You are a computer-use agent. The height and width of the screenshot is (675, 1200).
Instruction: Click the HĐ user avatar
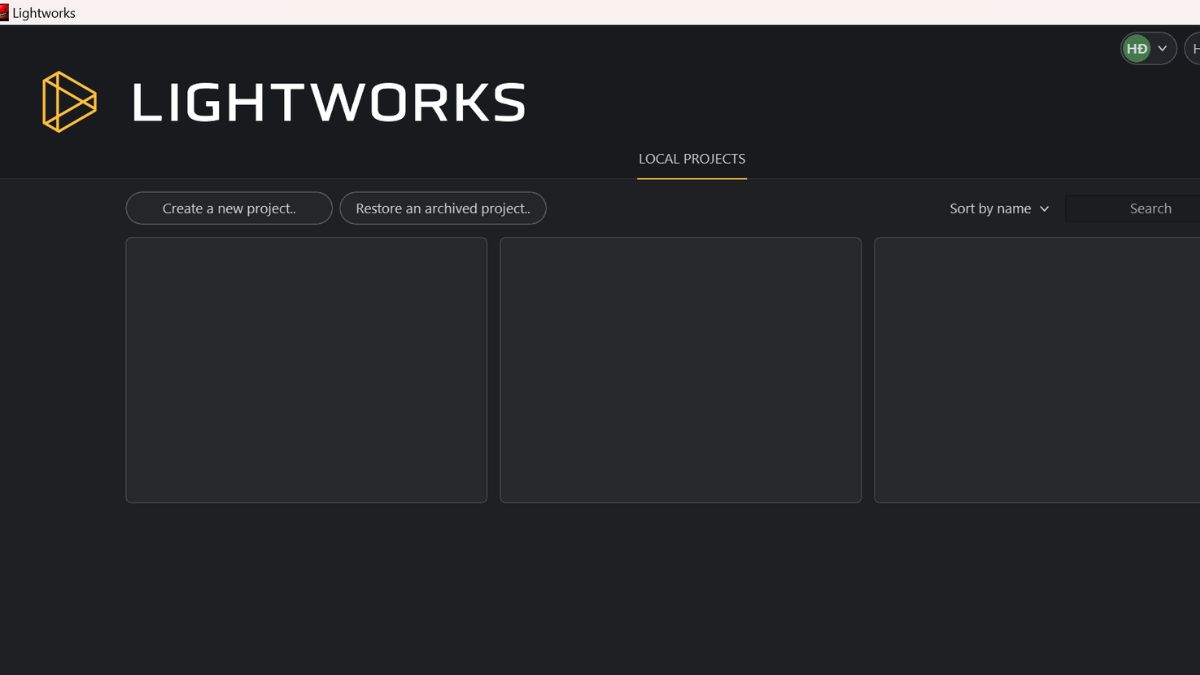pyautogui.click(x=1137, y=48)
